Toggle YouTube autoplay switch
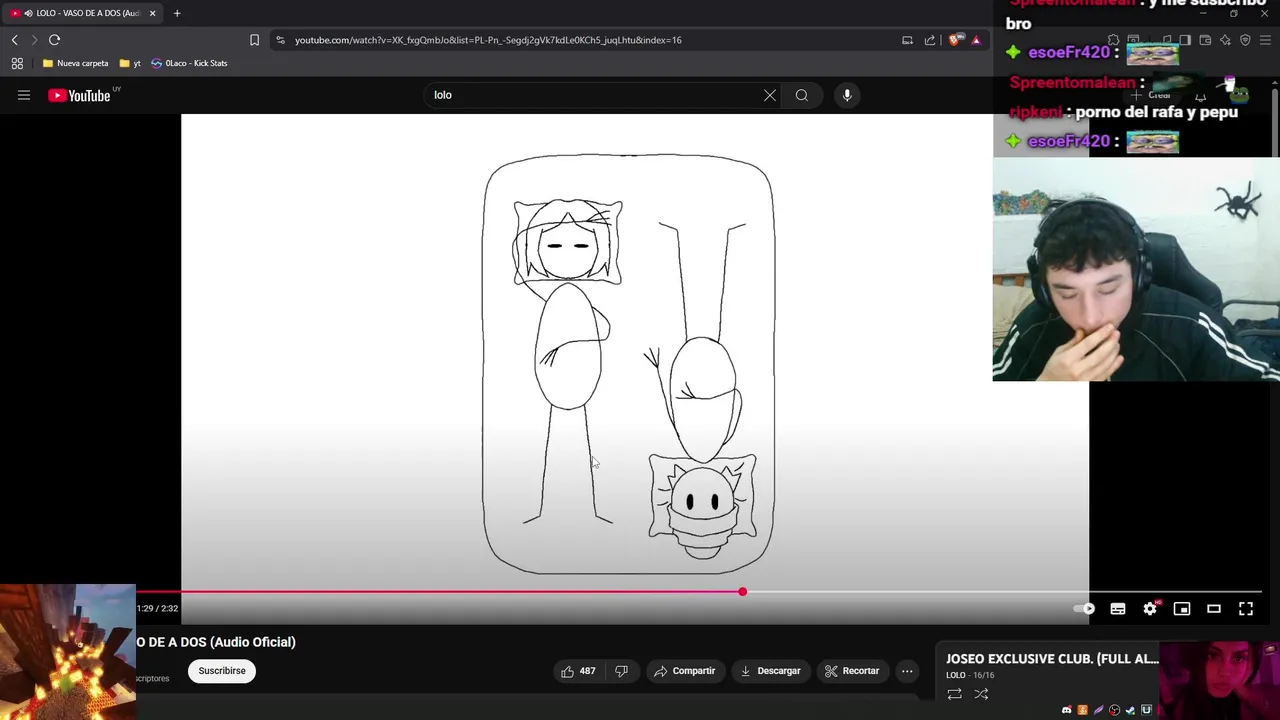The image size is (1280, 720). coord(1084,608)
